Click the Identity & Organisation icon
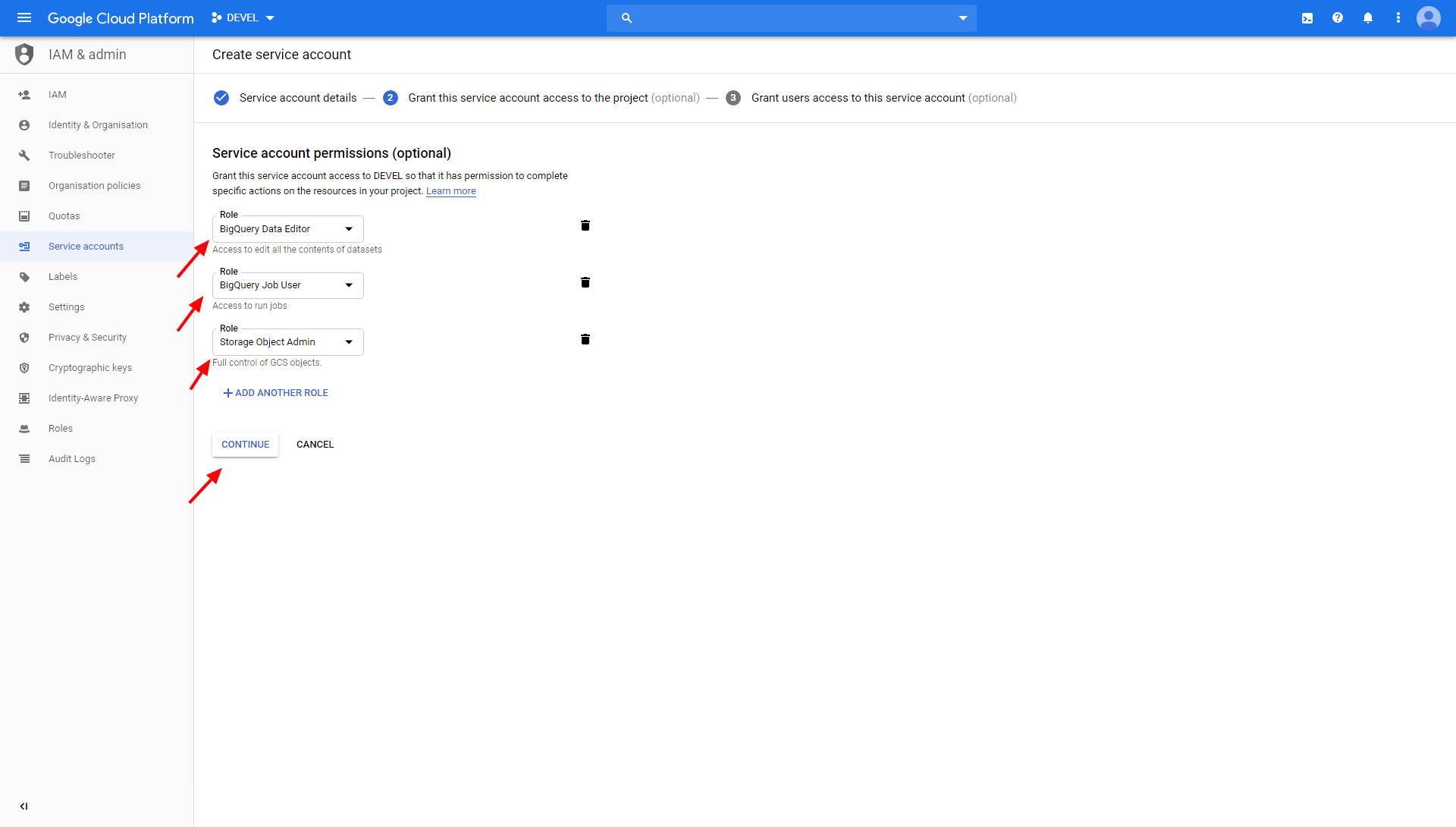Screen dimensions: 1456x827 pos(24,125)
